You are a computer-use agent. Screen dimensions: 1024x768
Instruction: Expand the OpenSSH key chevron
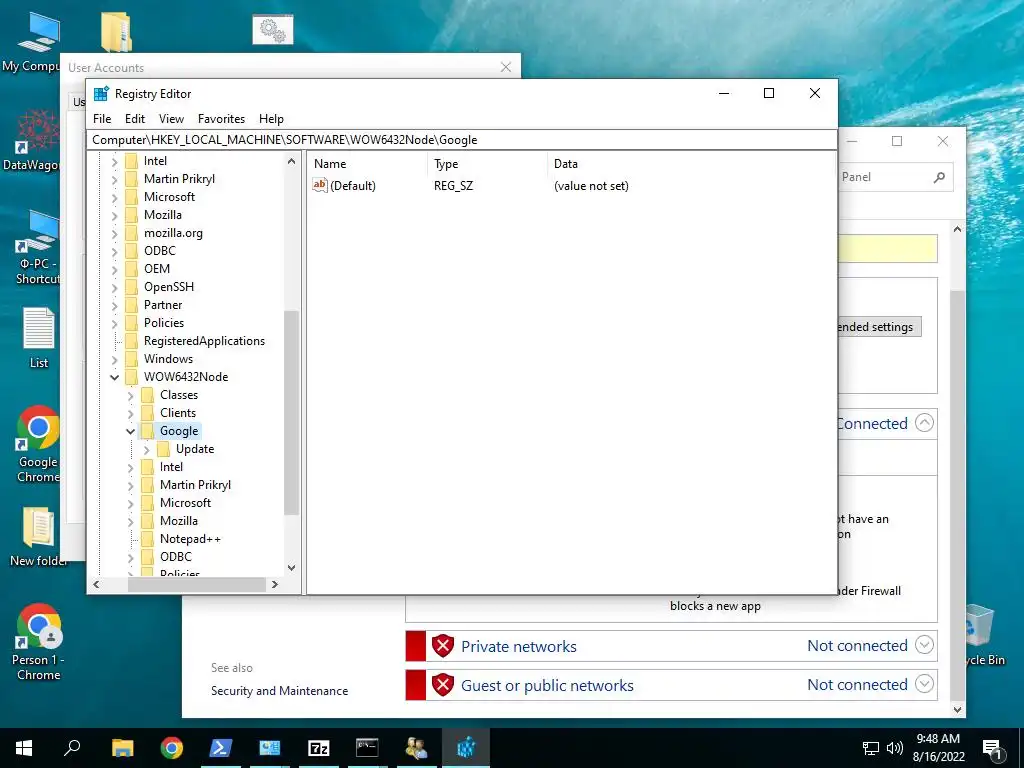114,287
